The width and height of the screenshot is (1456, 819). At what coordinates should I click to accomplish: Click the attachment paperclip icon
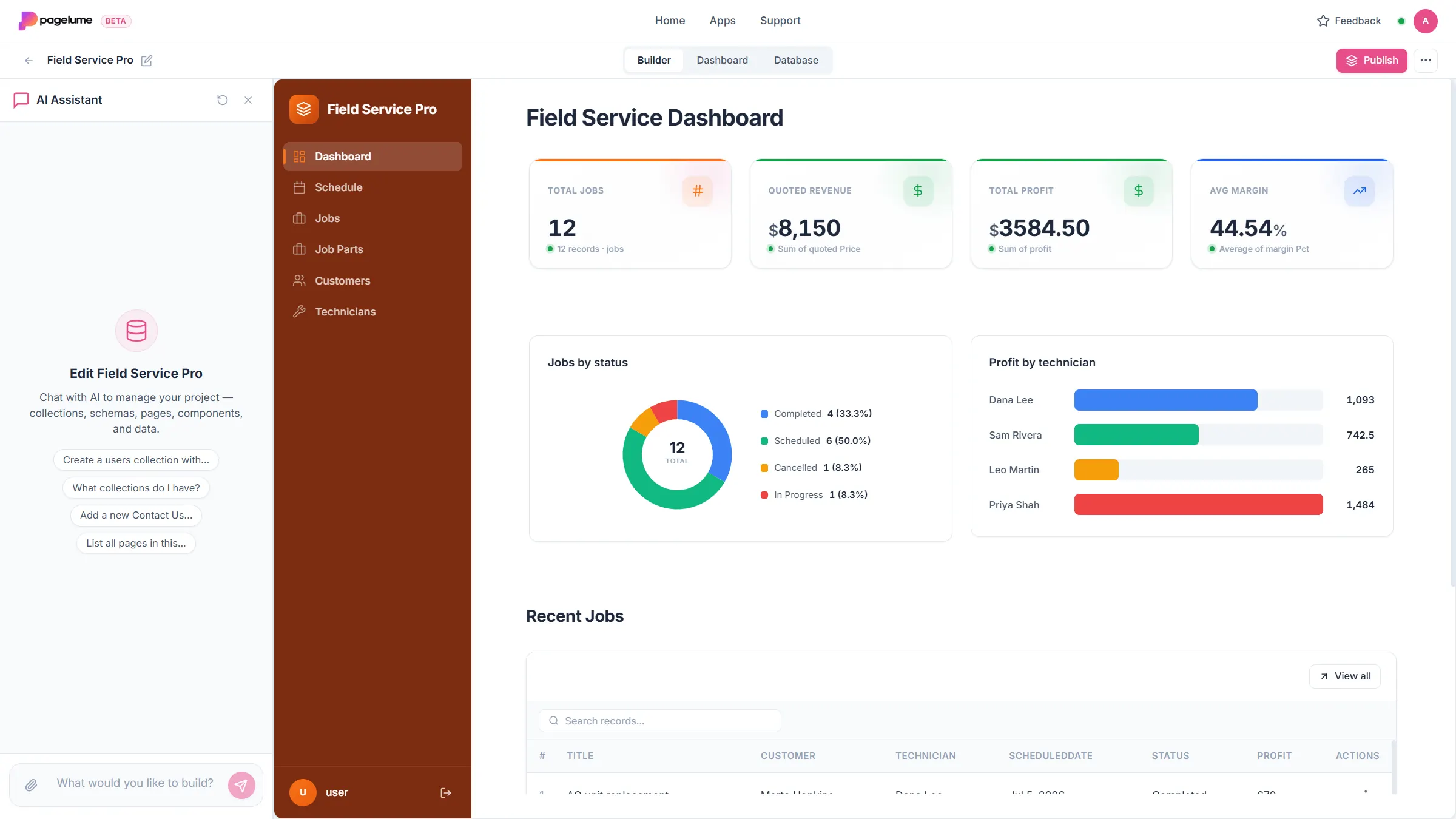pos(31,785)
